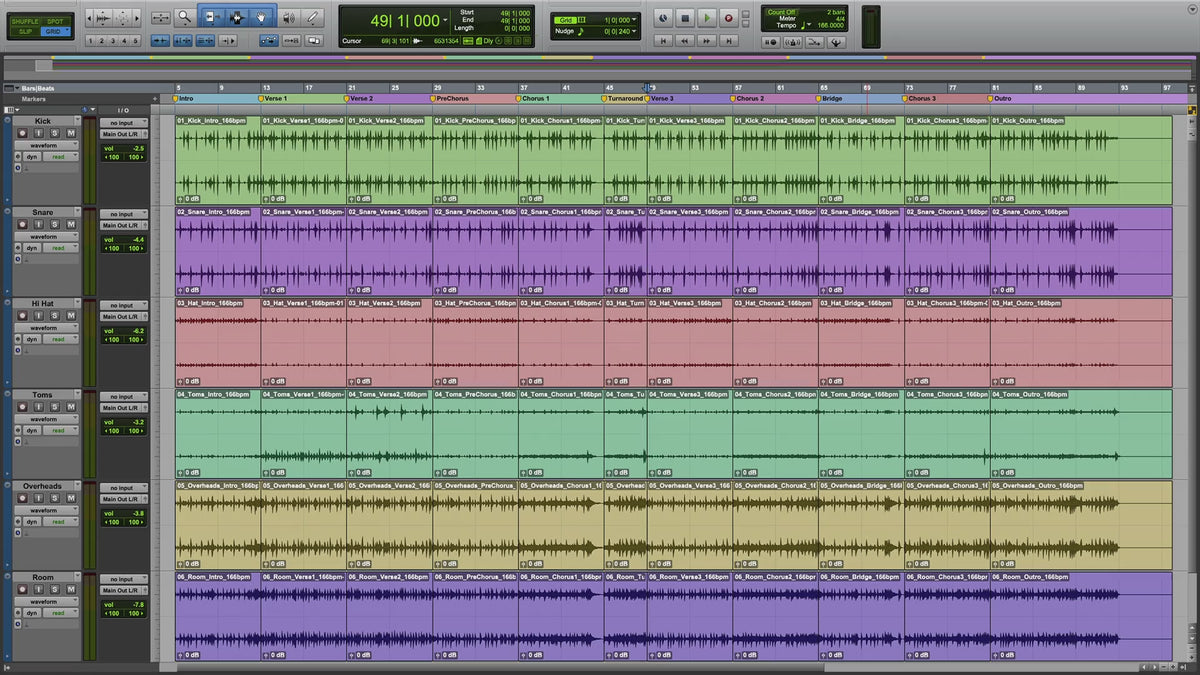Click the Stop button in transport
This screenshot has width=1200, height=675.
[x=685, y=18]
